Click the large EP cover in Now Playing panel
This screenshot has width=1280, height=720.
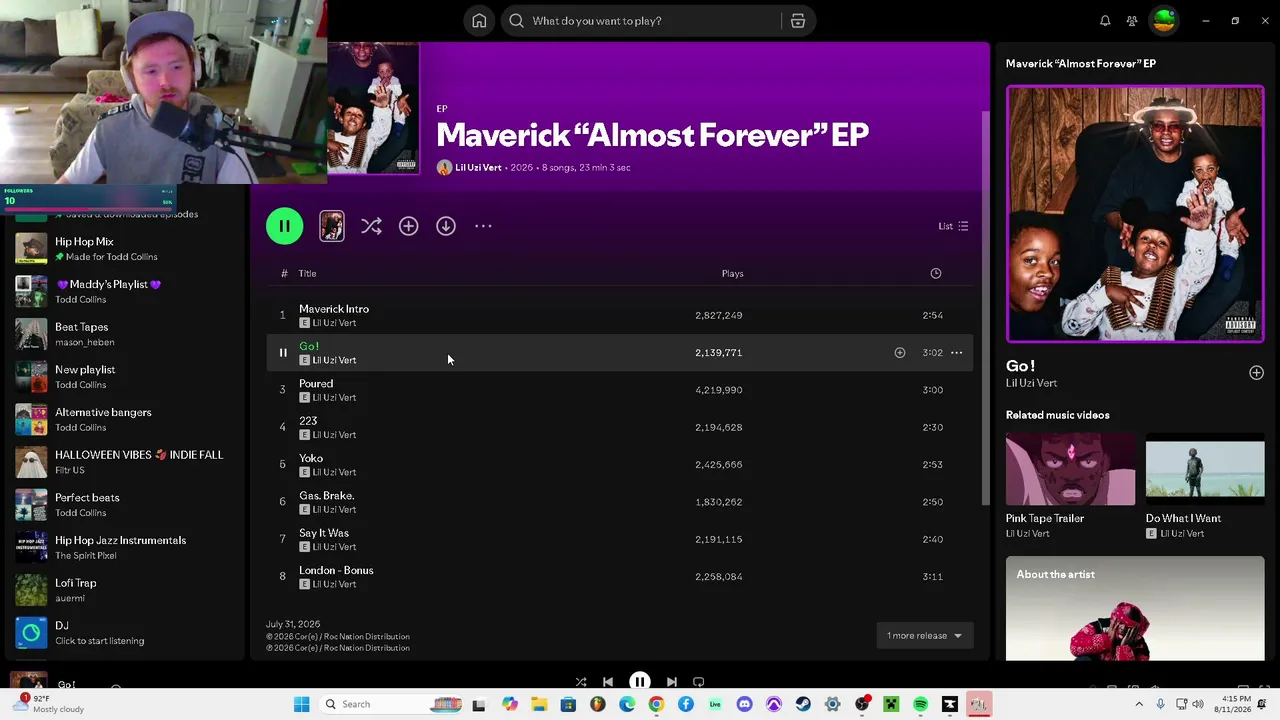click(1135, 214)
